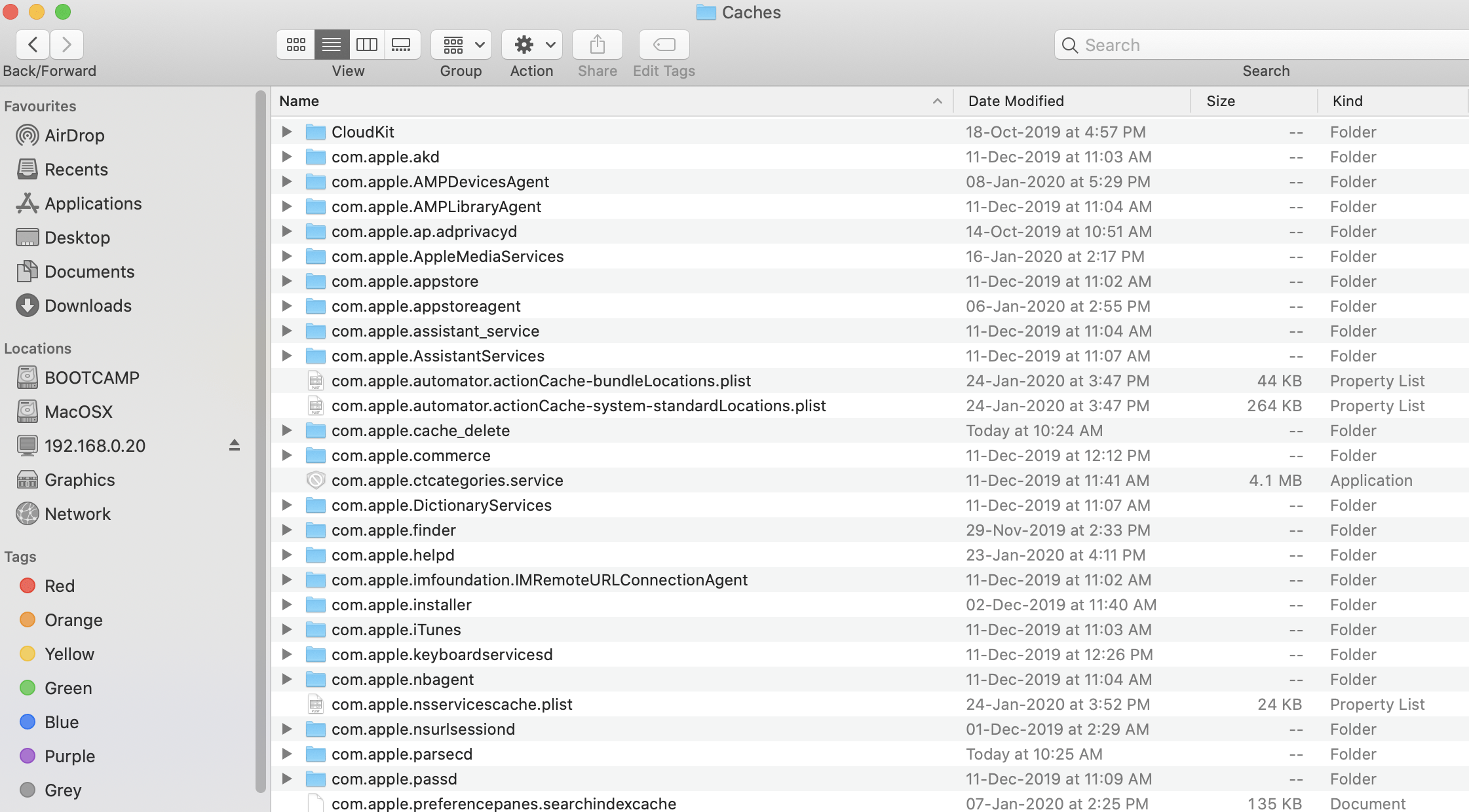
Task: Eject the 192.168.0.20 server
Action: [x=235, y=445]
